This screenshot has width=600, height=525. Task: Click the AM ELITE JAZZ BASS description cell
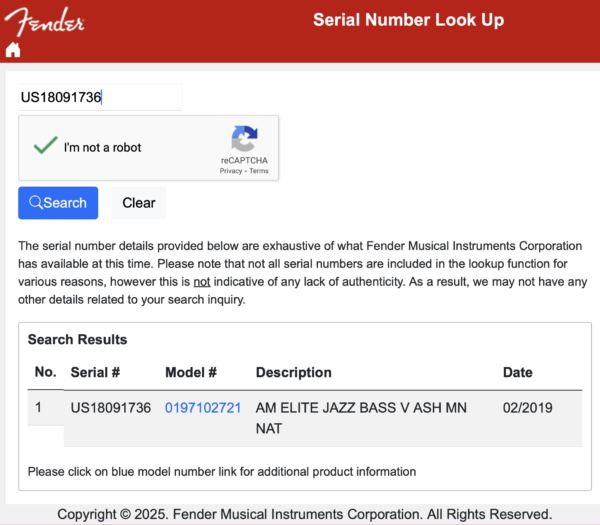[361, 418]
